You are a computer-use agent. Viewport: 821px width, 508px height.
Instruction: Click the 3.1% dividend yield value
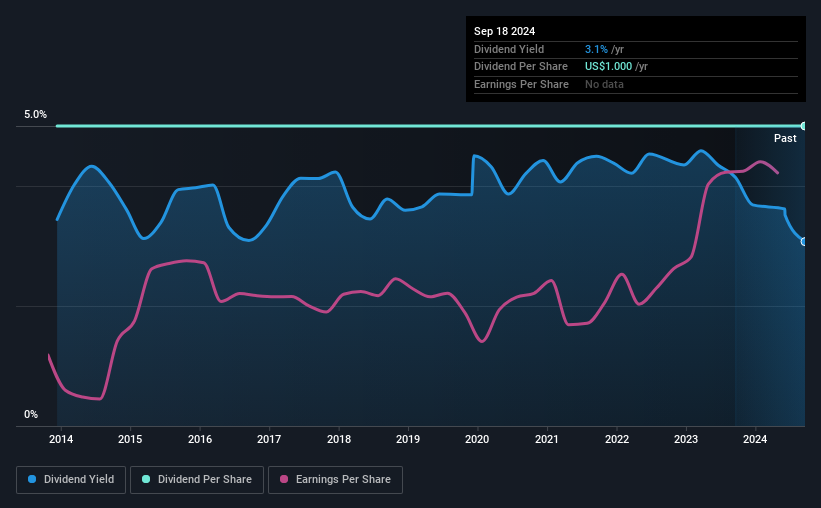point(596,49)
